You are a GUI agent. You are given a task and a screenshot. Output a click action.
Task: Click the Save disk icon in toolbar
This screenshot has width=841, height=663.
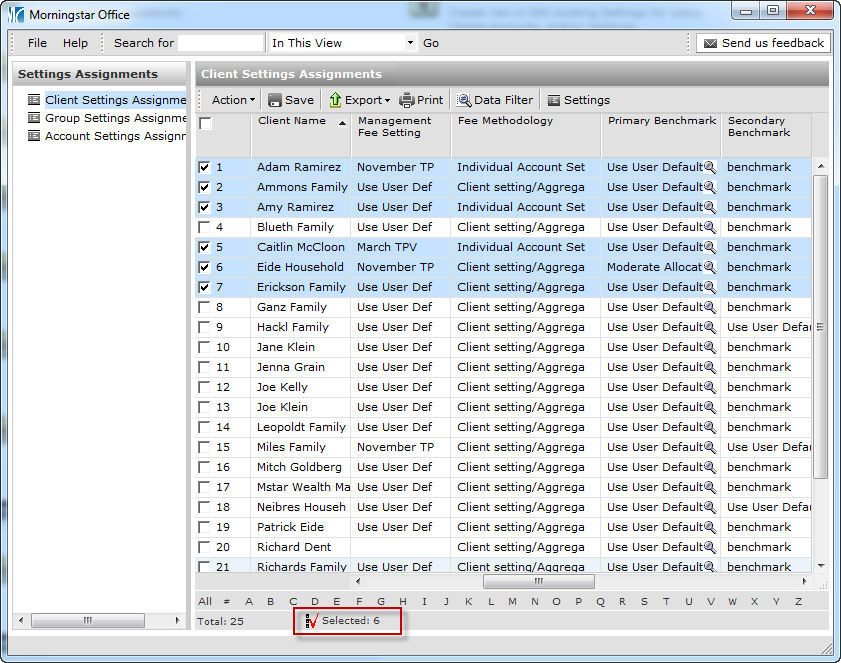coord(275,100)
